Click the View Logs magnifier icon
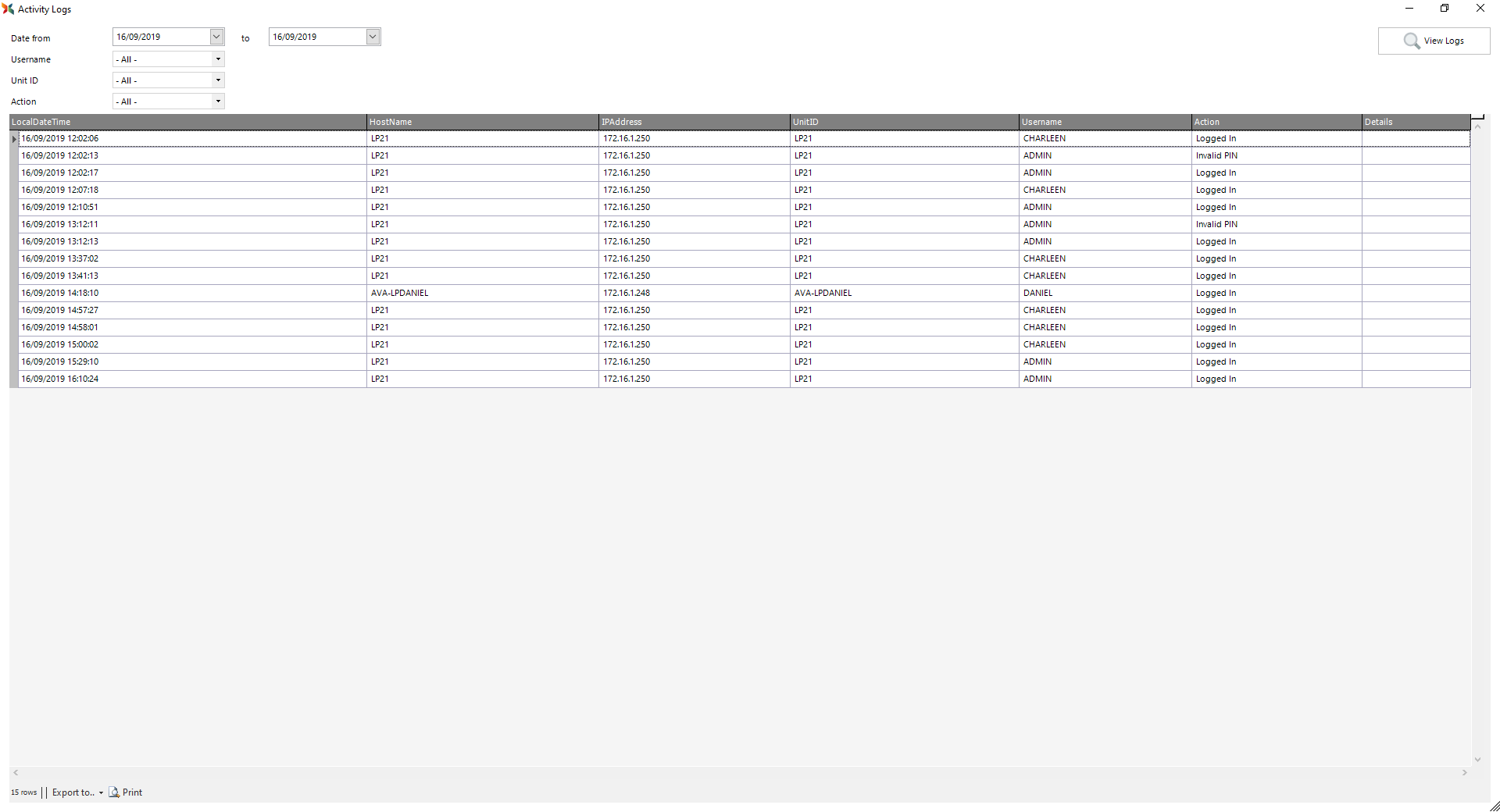Screen dimensions: 1500x812 tap(1411, 41)
